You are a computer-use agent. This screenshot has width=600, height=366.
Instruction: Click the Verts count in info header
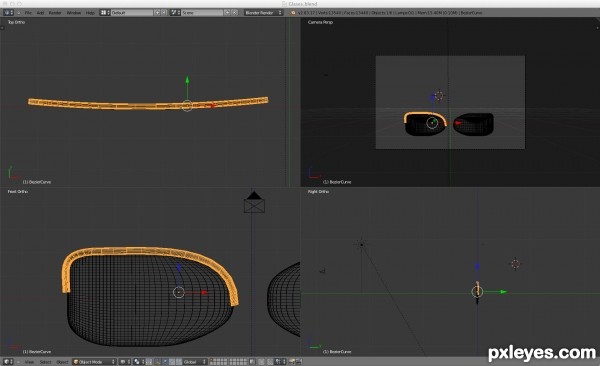[x=330, y=13]
